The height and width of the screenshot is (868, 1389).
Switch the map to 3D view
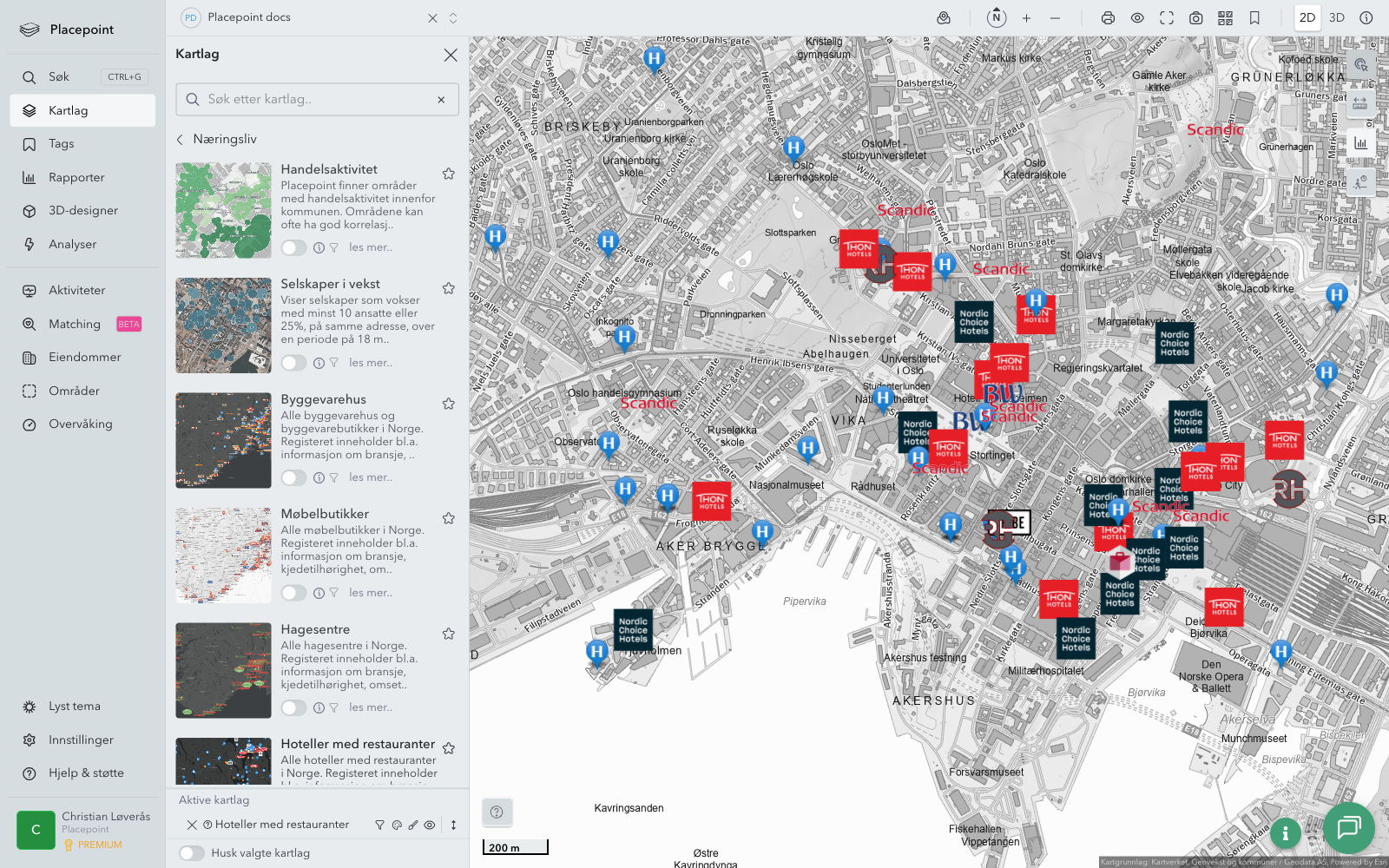(1337, 18)
